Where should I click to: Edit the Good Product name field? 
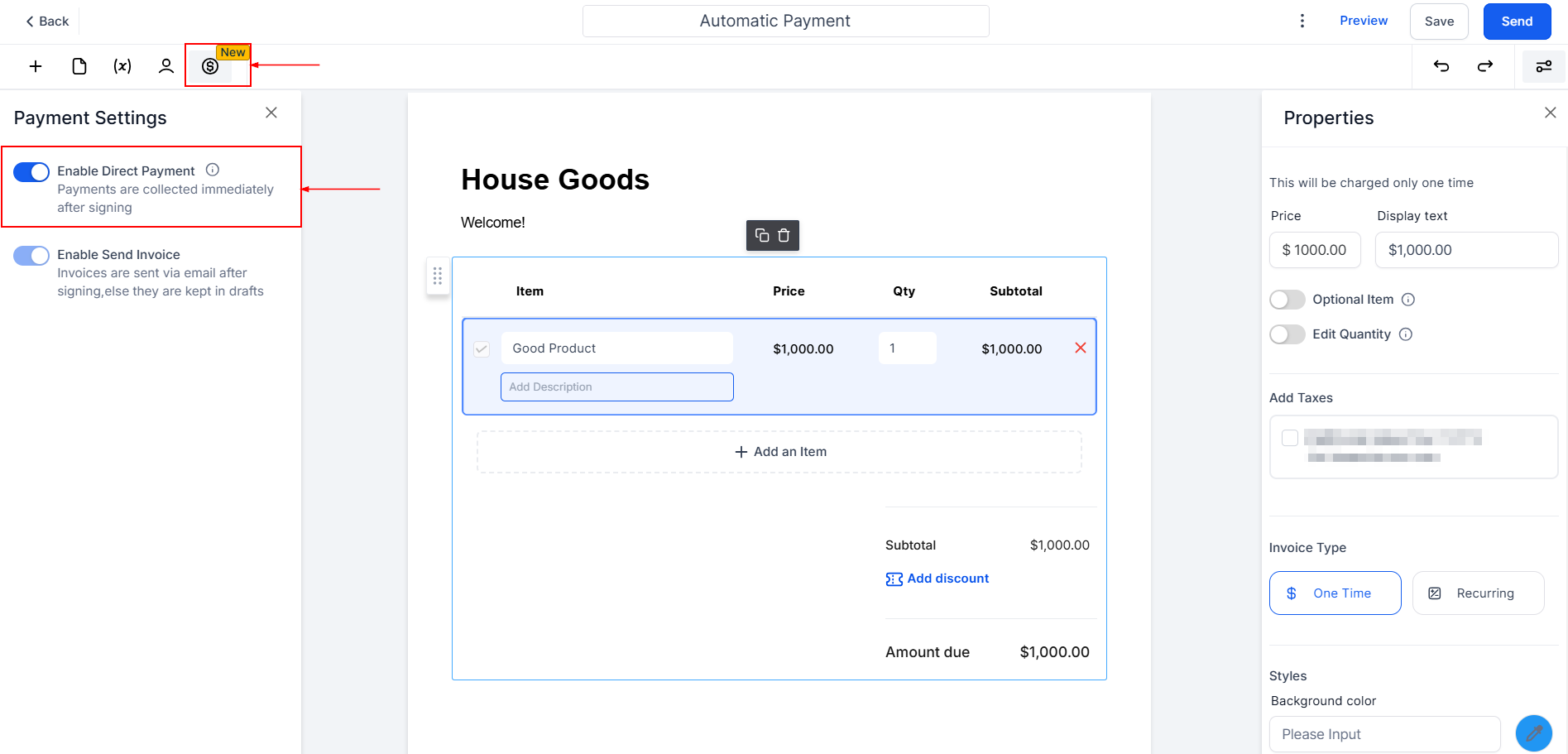617,348
